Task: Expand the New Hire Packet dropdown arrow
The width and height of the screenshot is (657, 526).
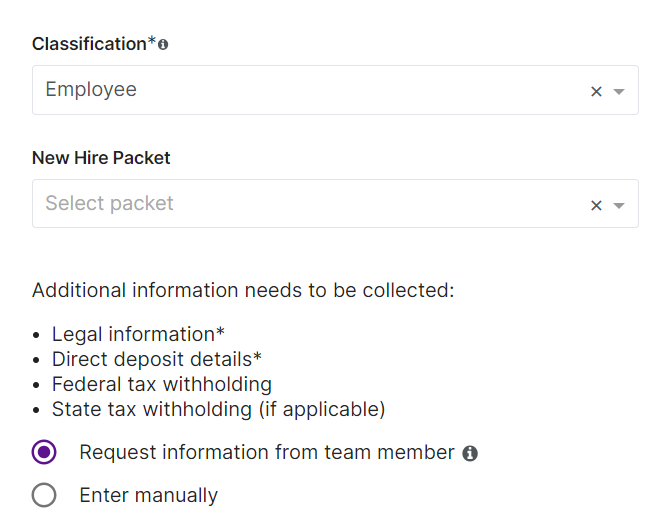Action: coord(619,205)
